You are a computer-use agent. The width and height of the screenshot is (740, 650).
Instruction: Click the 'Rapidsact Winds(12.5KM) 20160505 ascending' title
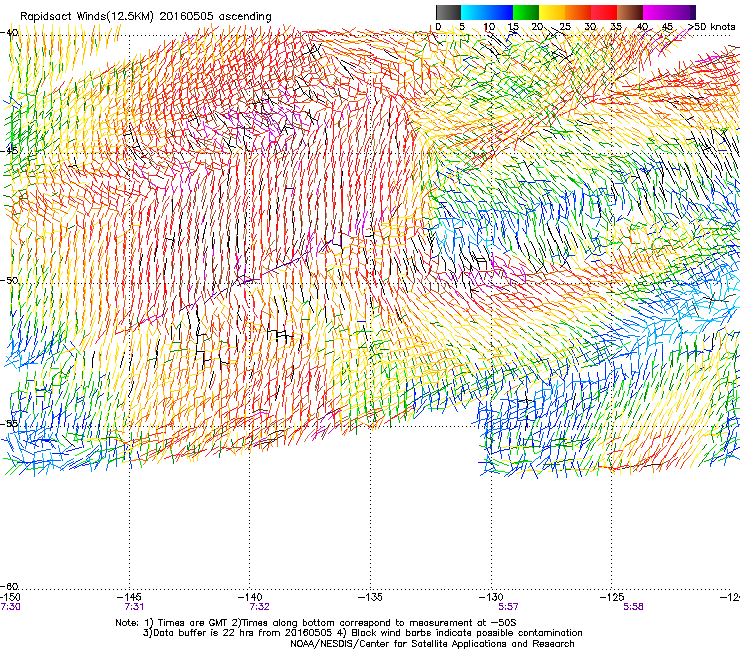pos(146,17)
